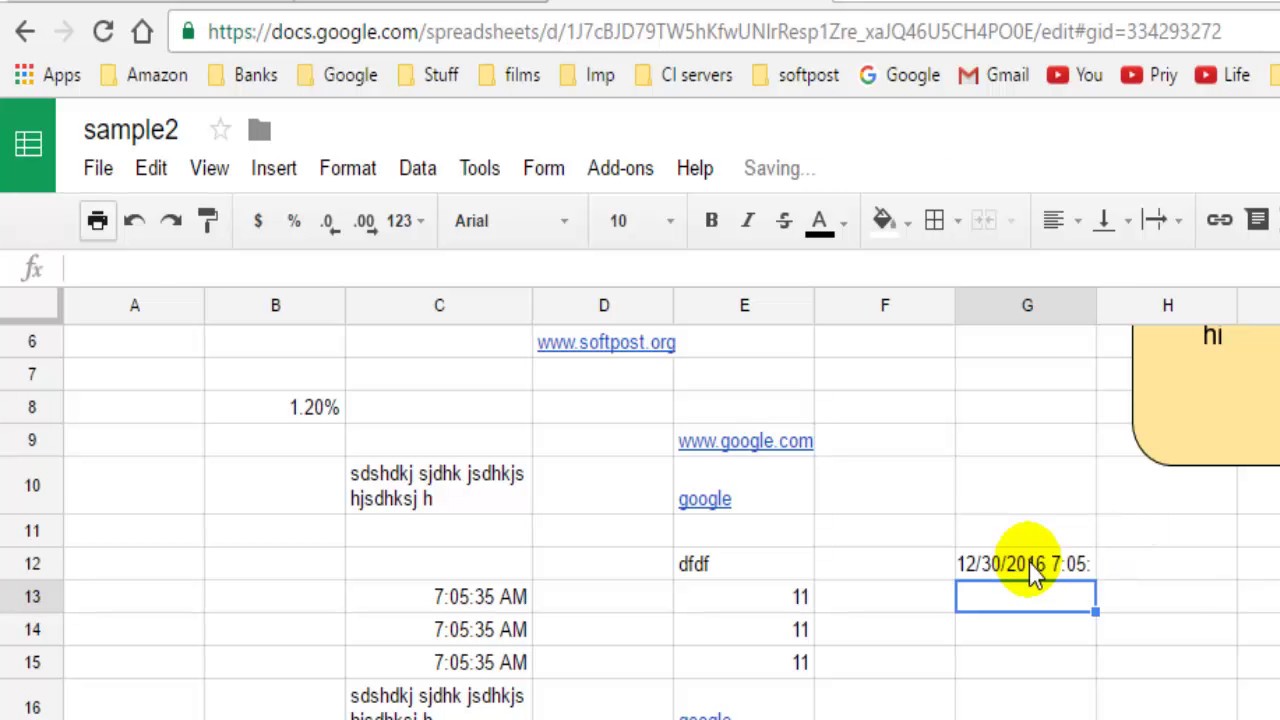
Task: Open the font size 10 dropdown
Action: pyautogui.click(x=641, y=220)
